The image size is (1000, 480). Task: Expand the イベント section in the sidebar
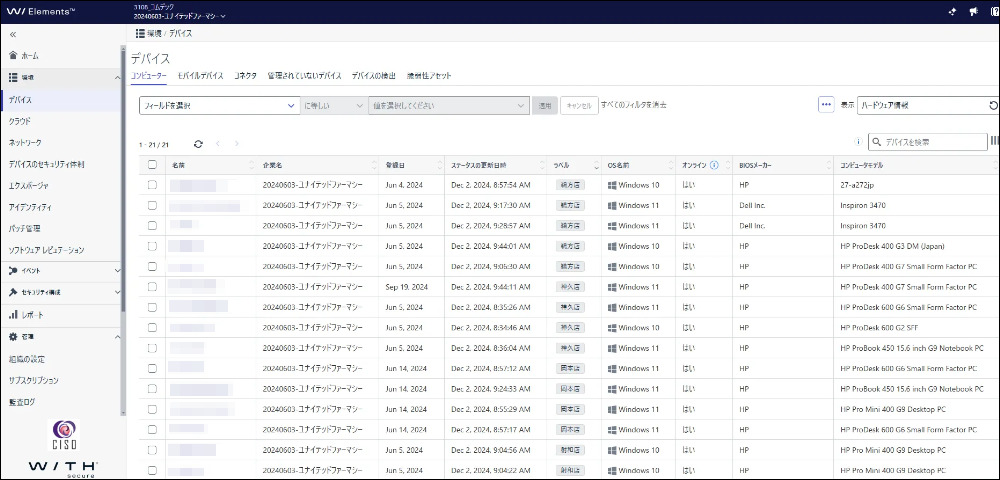[x=117, y=271]
